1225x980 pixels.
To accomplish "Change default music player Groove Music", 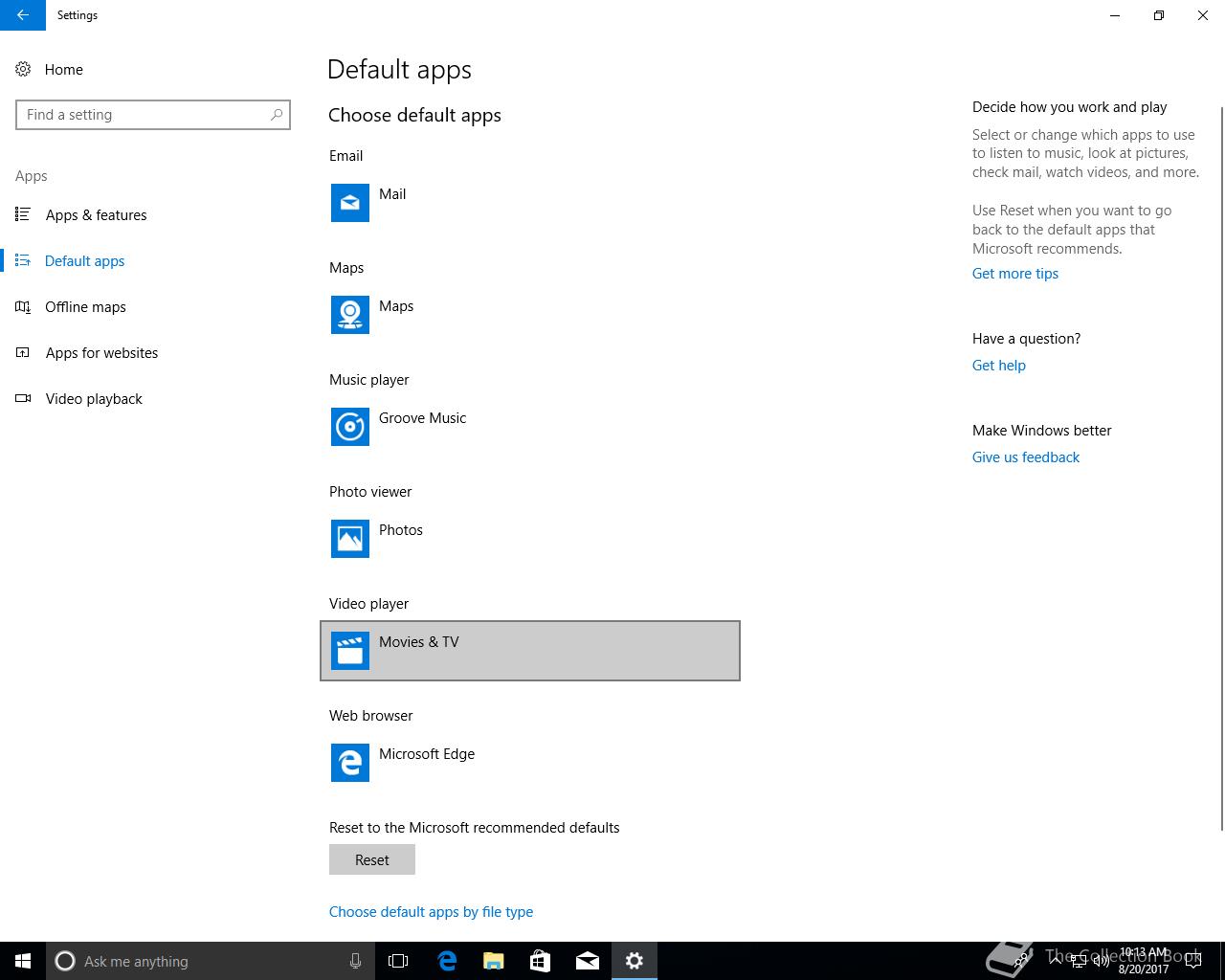I will click(x=530, y=427).
